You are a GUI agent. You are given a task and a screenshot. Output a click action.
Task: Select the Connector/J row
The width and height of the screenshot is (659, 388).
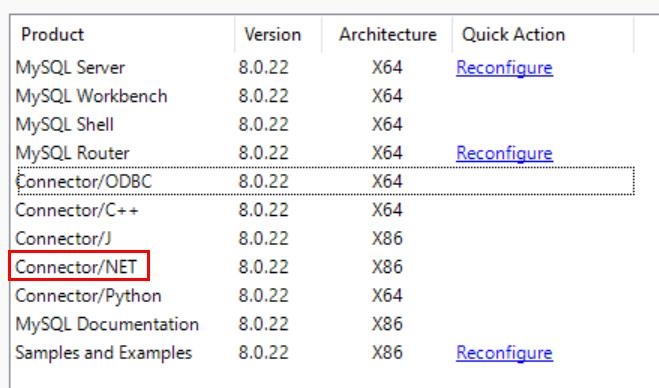[326, 239]
